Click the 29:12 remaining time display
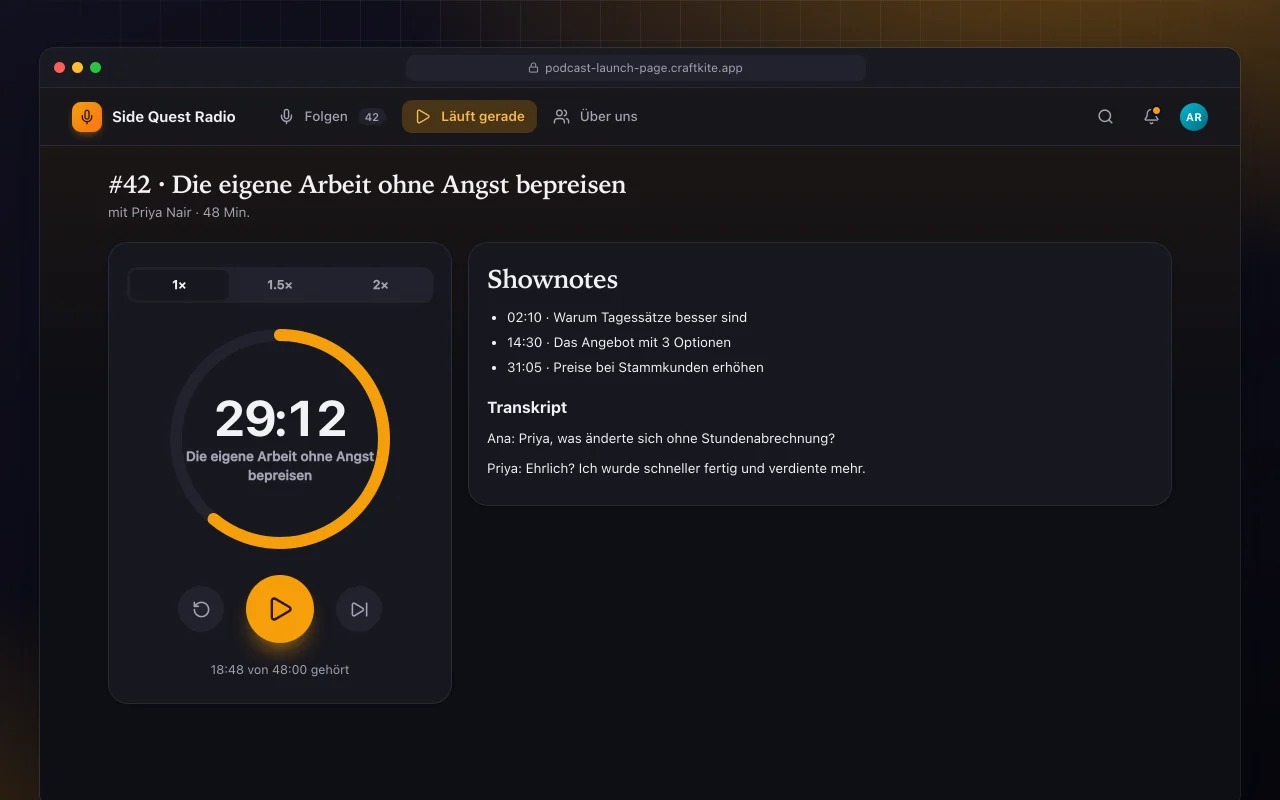The width and height of the screenshot is (1280, 800). point(280,418)
